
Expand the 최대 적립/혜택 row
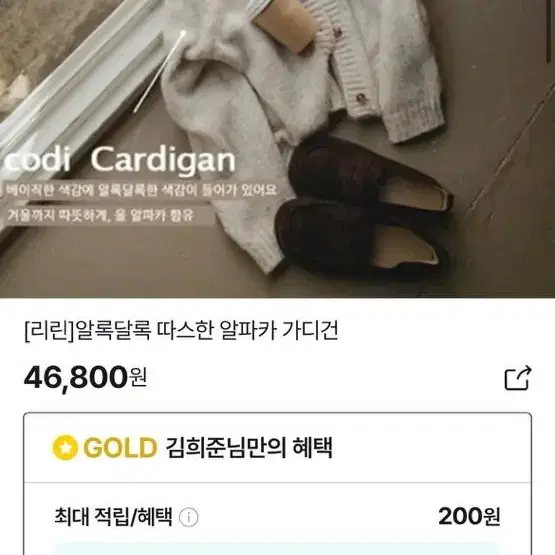click(278, 517)
